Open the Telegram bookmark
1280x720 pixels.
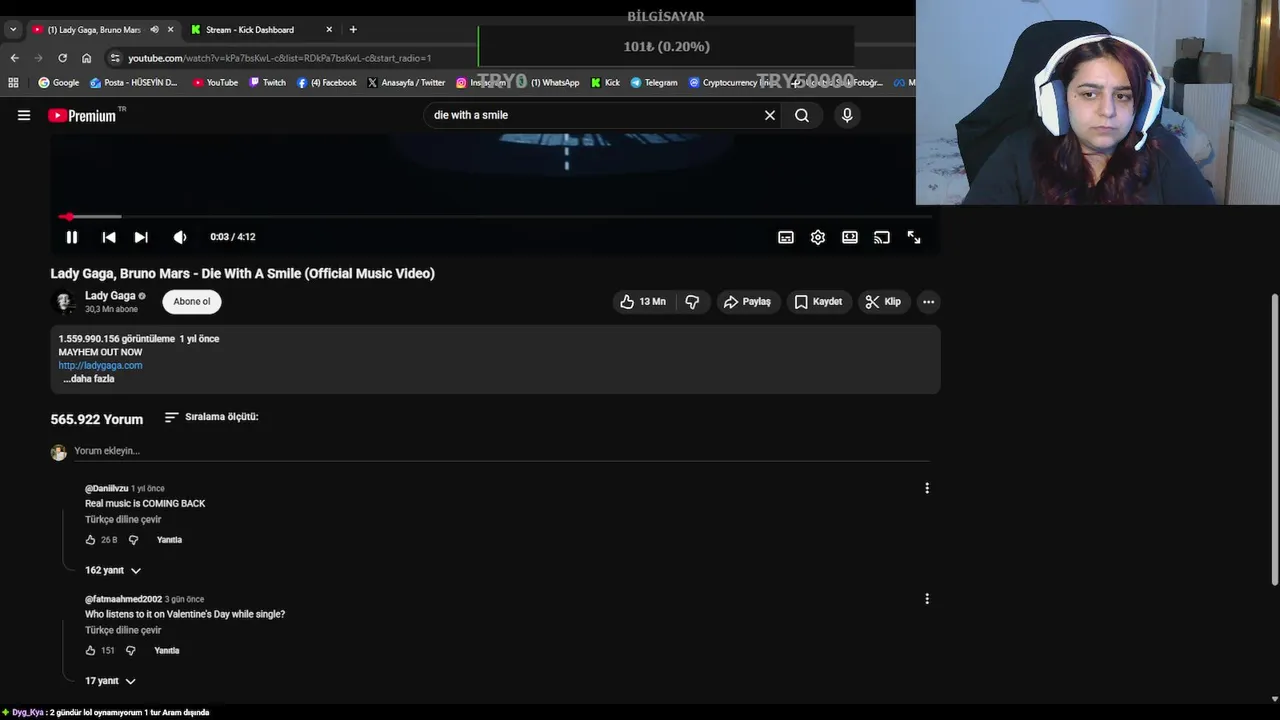654,83
